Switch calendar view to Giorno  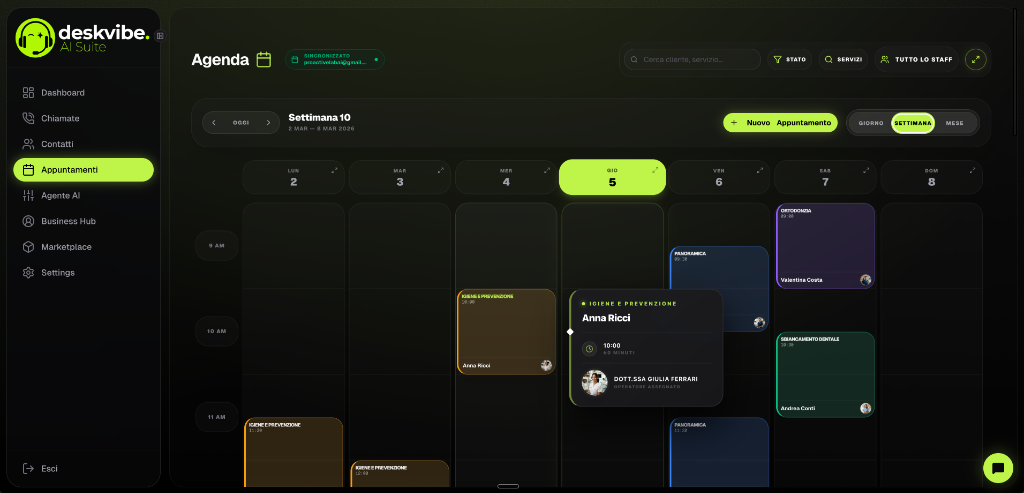click(x=870, y=123)
